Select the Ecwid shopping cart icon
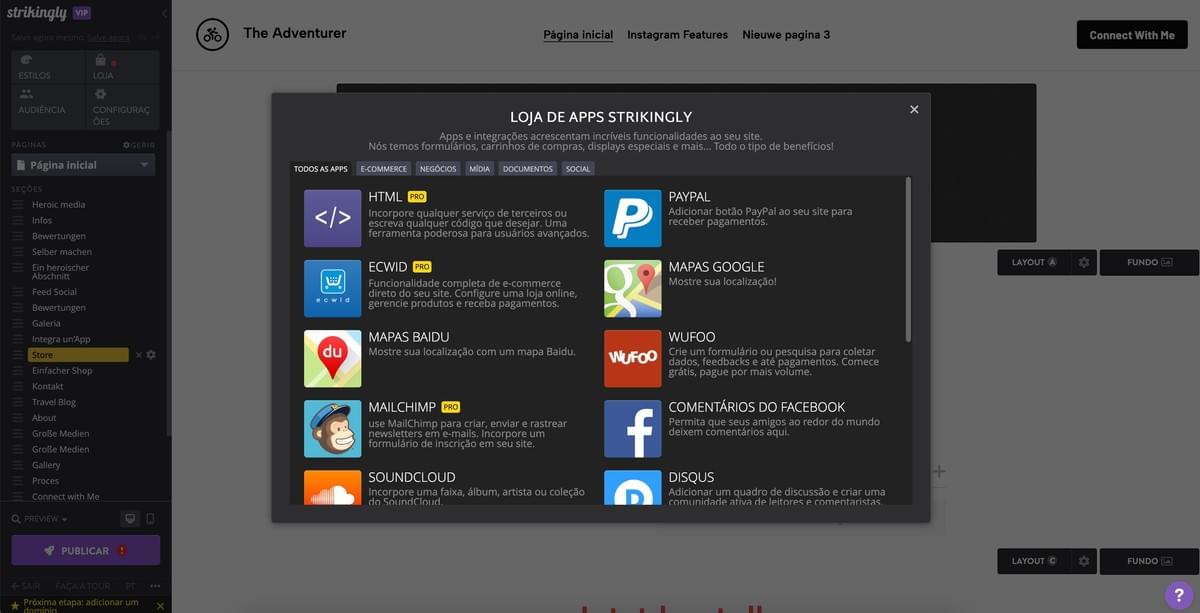This screenshot has width=1200, height=613. (332, 288)
